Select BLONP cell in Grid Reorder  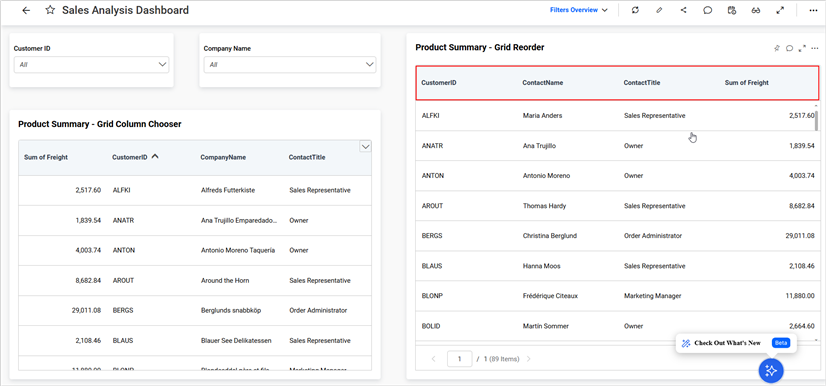click(x=432, y=296)
